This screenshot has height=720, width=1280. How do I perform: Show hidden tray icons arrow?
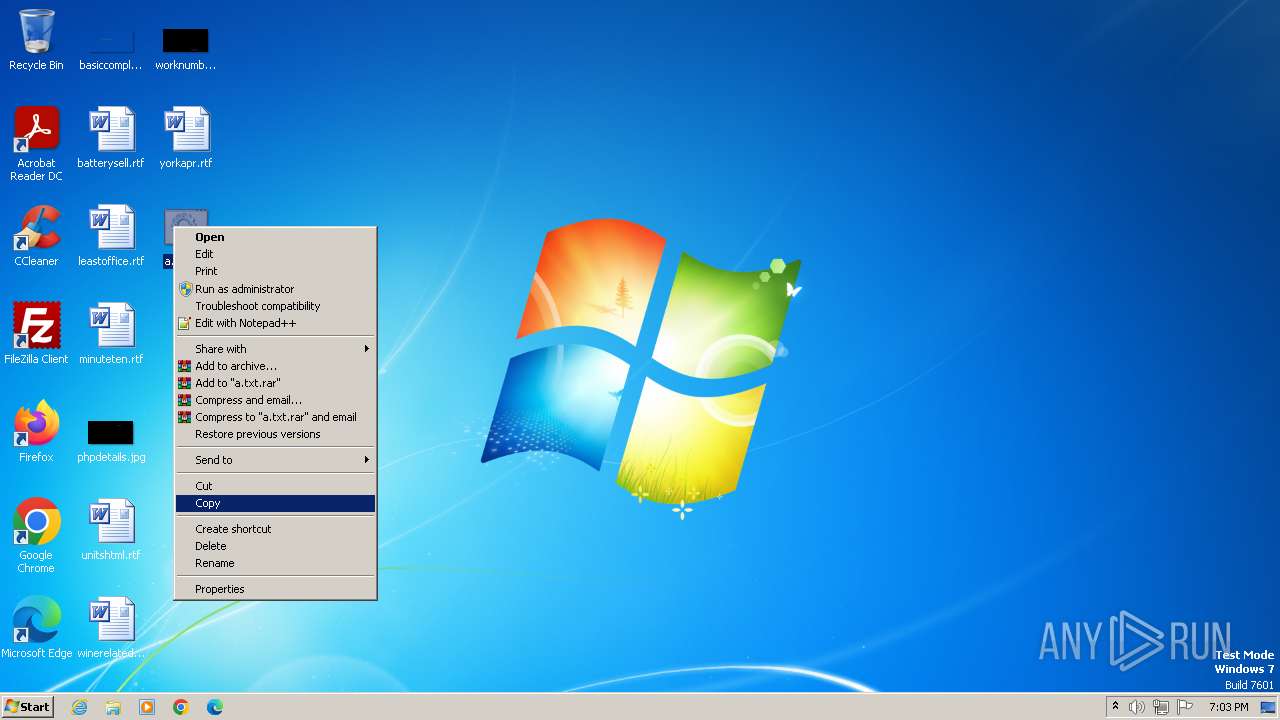tap(1116, 707)
